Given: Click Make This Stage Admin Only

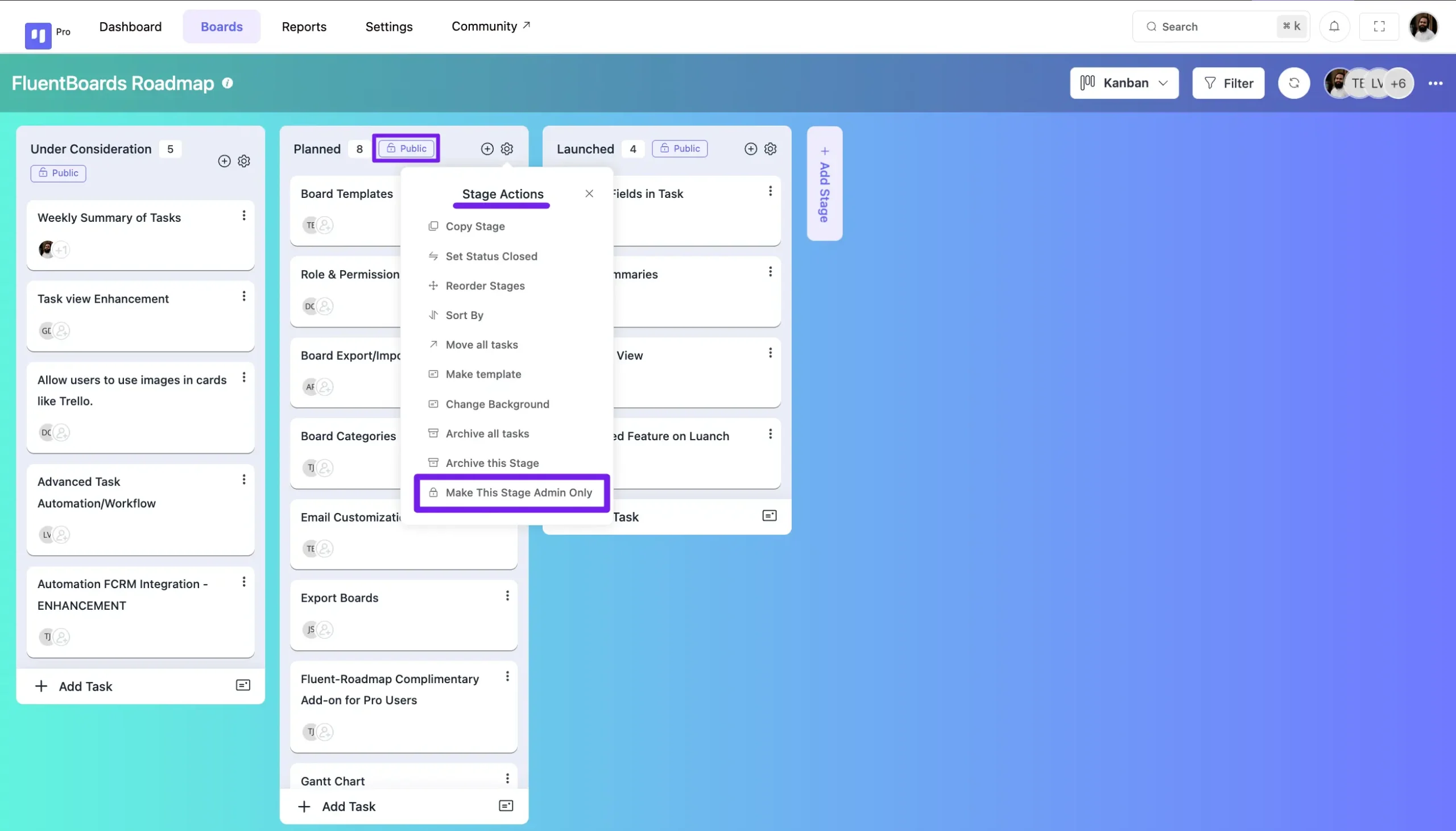Looking at the screenshot, I should tap(511, 493).
